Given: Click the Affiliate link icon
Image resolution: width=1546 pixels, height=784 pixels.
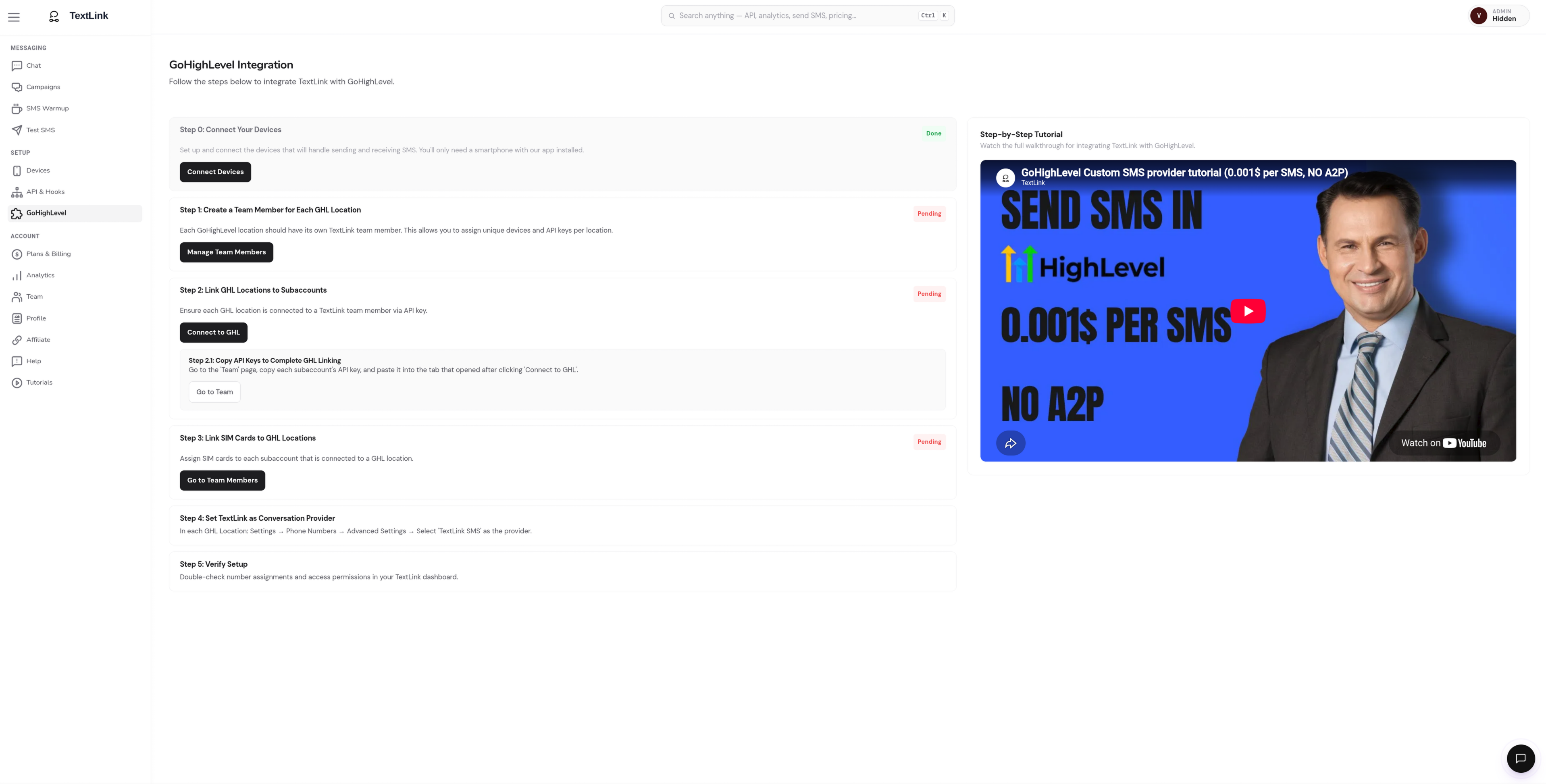Looking at the screenshot, I should pos(17,340).
